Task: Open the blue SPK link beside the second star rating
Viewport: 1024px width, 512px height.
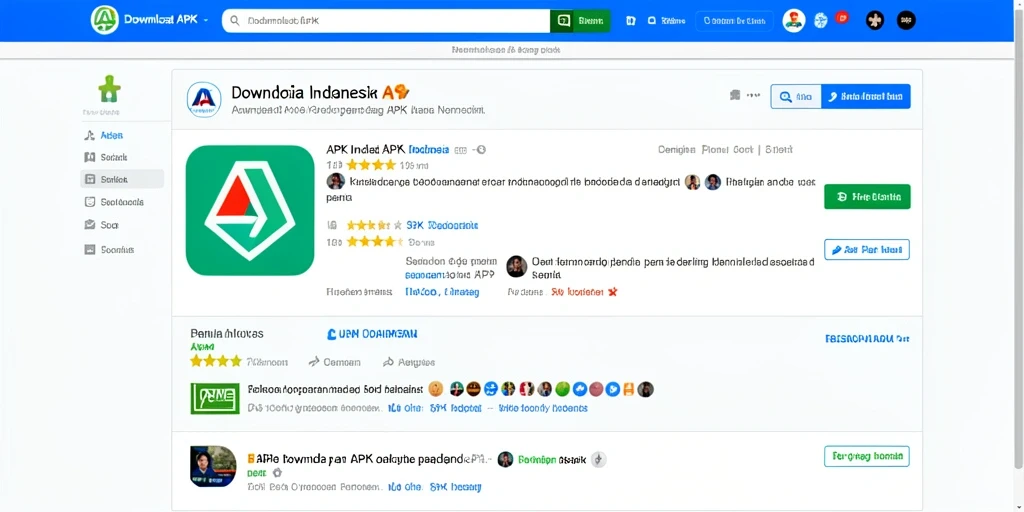Action: (442, 225)
